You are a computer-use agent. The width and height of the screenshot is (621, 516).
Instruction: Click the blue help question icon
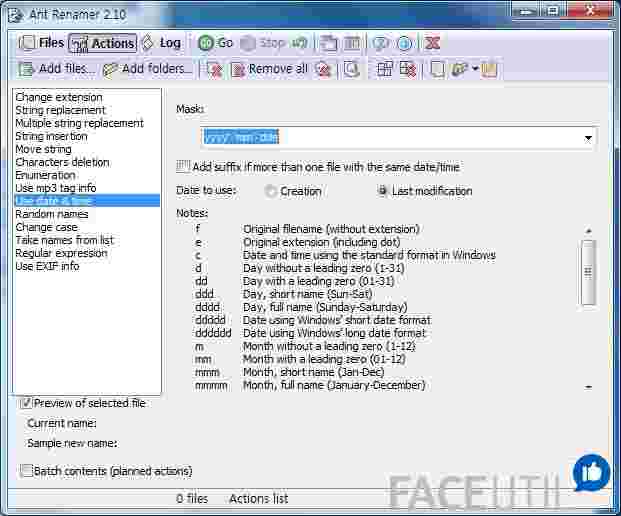coord(381,43)
